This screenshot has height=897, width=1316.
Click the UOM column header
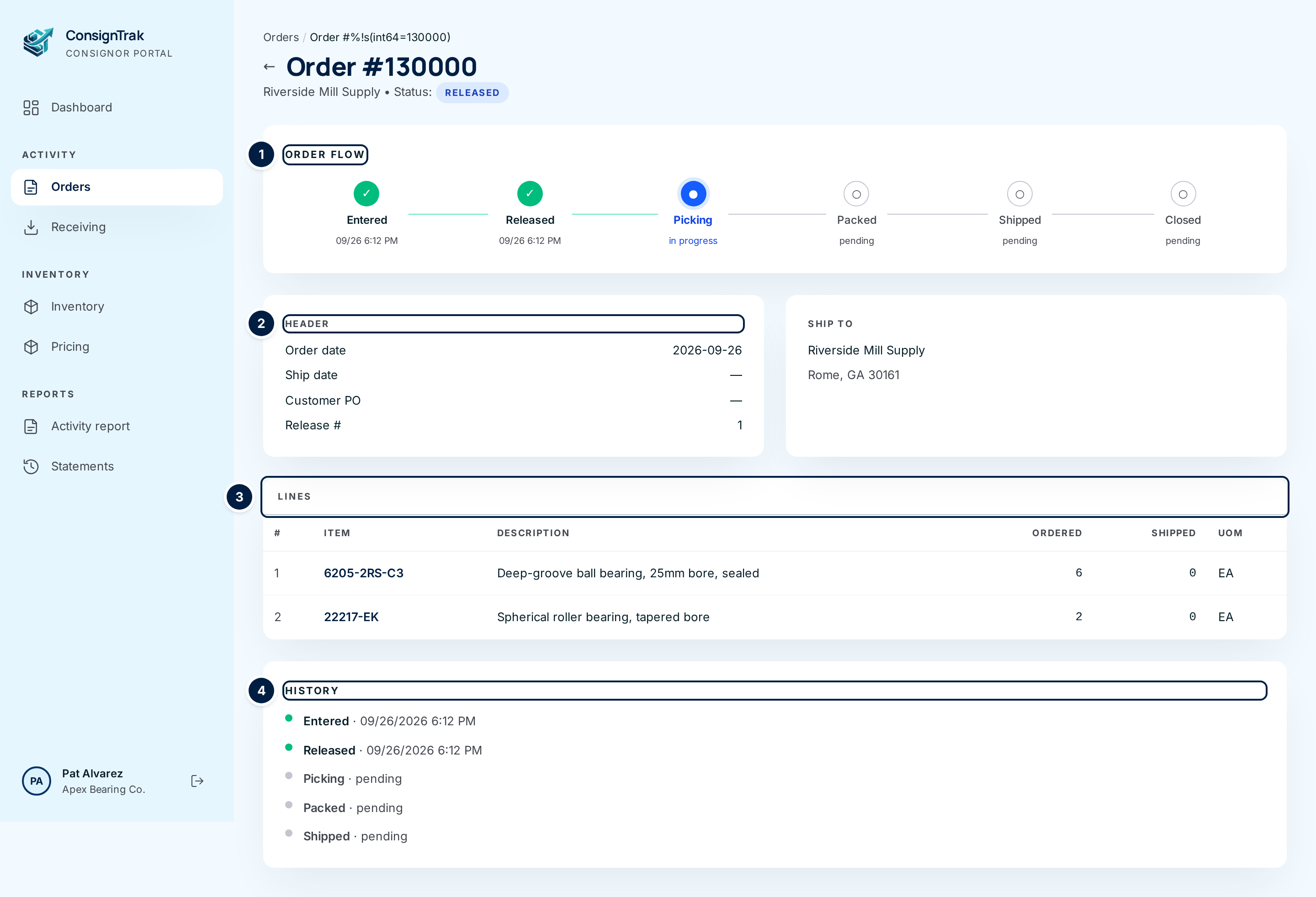tap(1231, 533)
